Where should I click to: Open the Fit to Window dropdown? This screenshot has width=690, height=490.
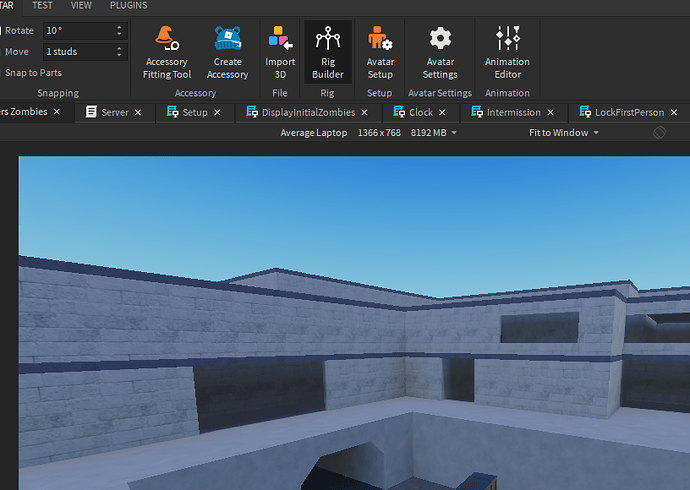click(x=564, y=133)
